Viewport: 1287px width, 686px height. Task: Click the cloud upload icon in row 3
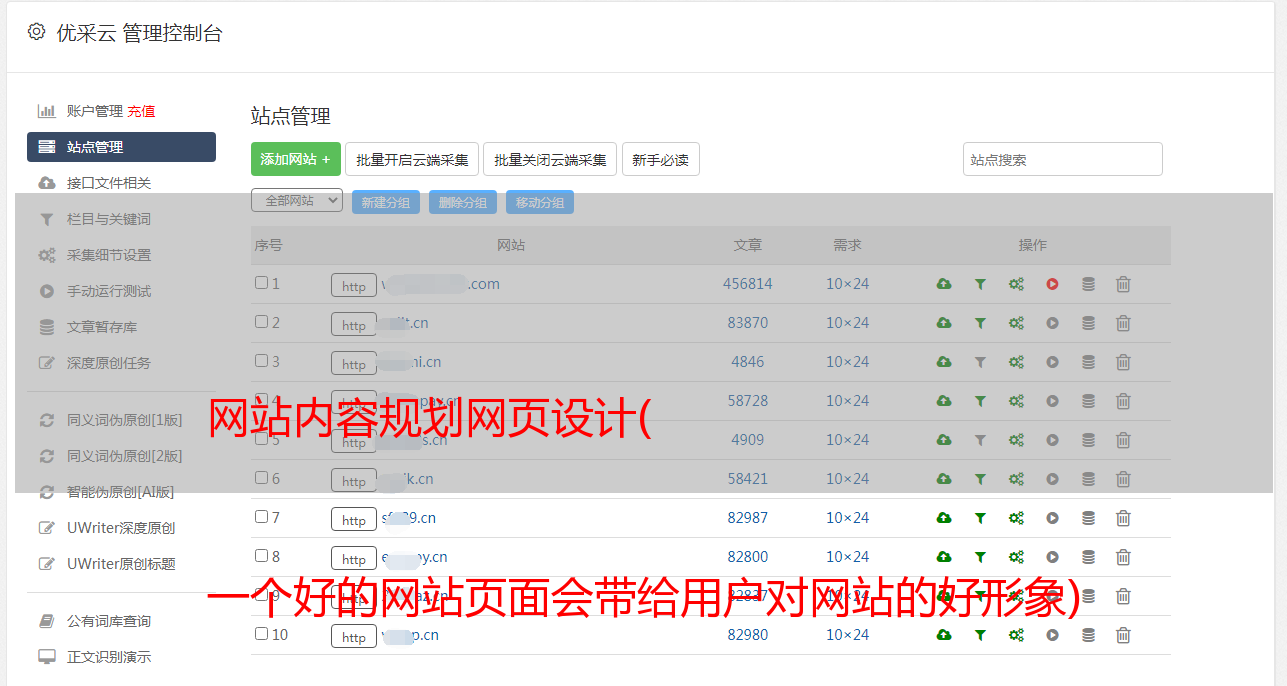pos(944,362)
